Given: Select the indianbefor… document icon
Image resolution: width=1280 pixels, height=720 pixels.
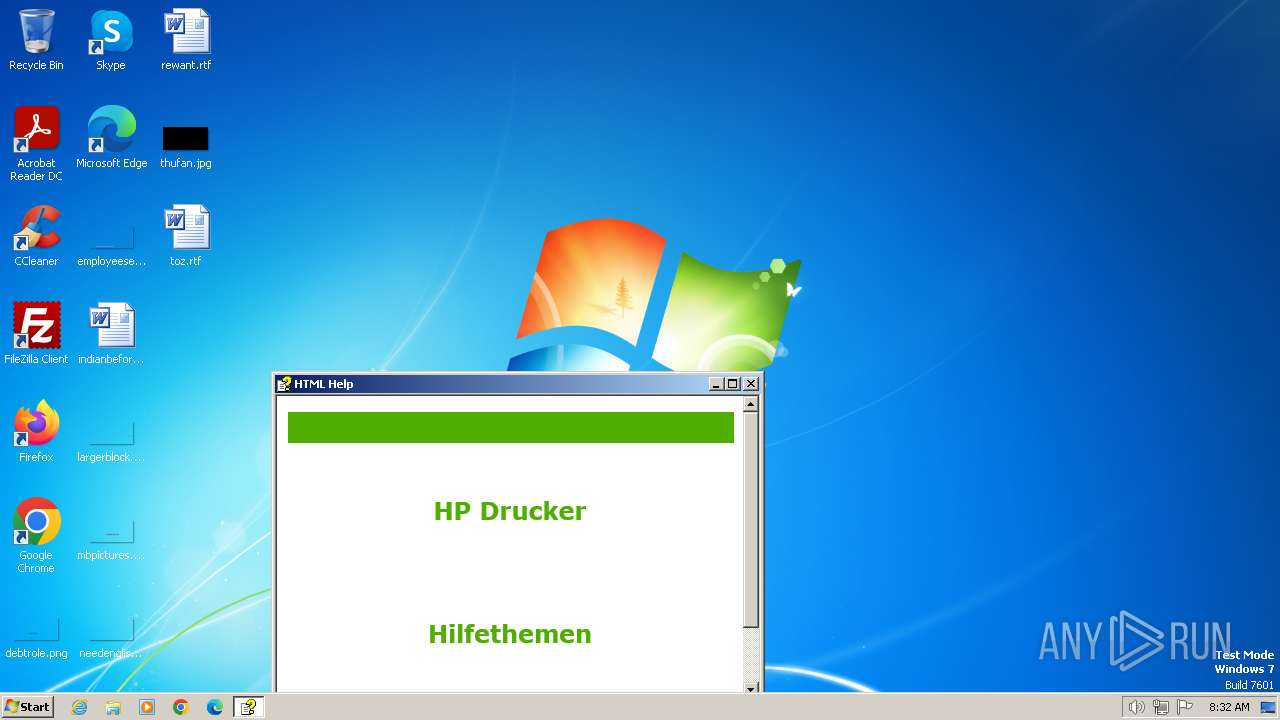Looking at the screenshot, I should tap(111, 334).
